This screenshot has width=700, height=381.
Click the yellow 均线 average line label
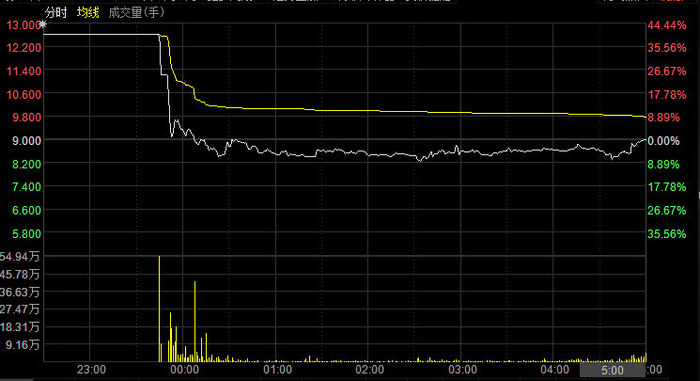88,13
